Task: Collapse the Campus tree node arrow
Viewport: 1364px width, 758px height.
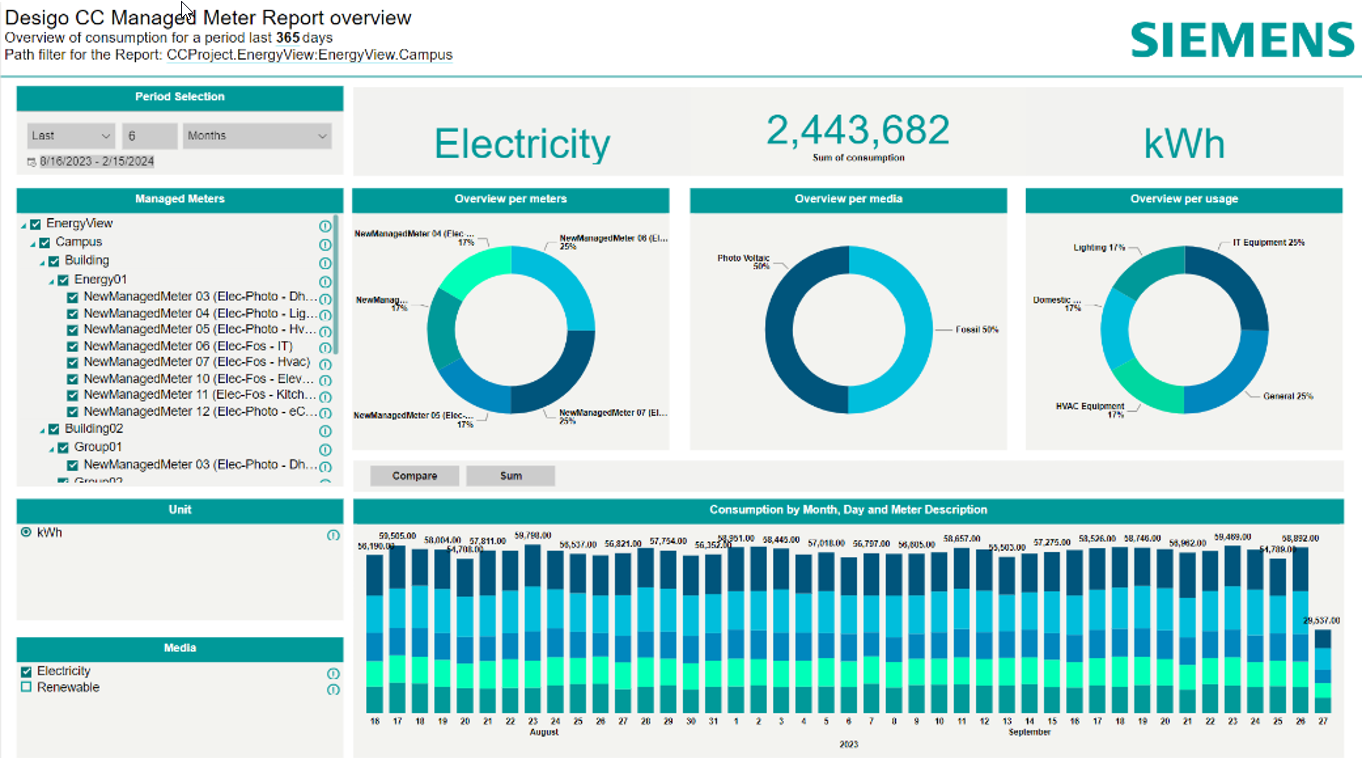Action: click(33, 244)
